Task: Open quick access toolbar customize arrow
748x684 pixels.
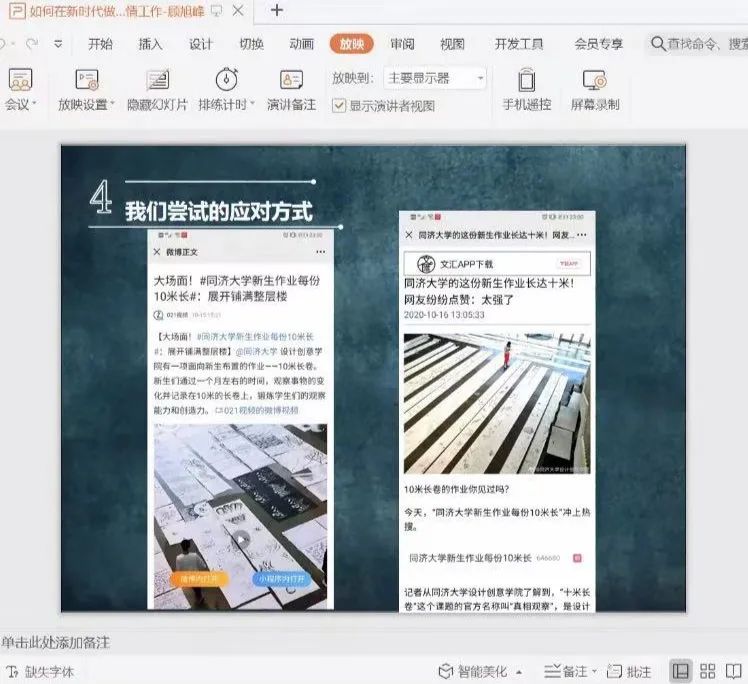Action: click(x=58, y=44)
